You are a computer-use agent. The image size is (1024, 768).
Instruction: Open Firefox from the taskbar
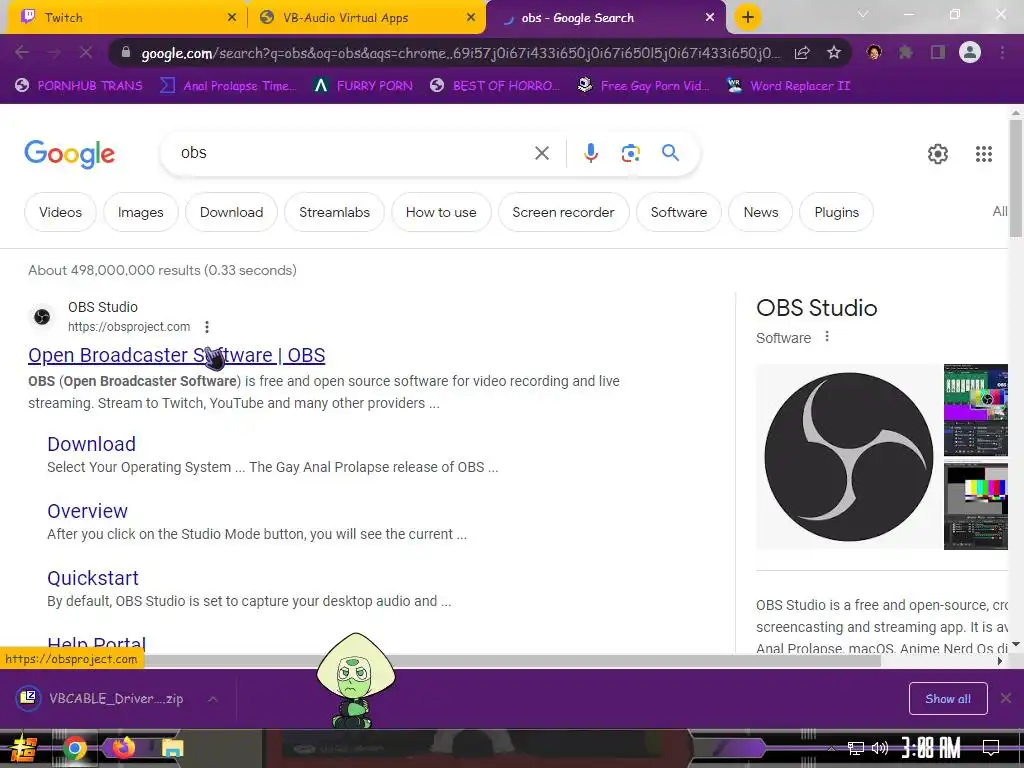pyautogui.click(x=123, y=748)
